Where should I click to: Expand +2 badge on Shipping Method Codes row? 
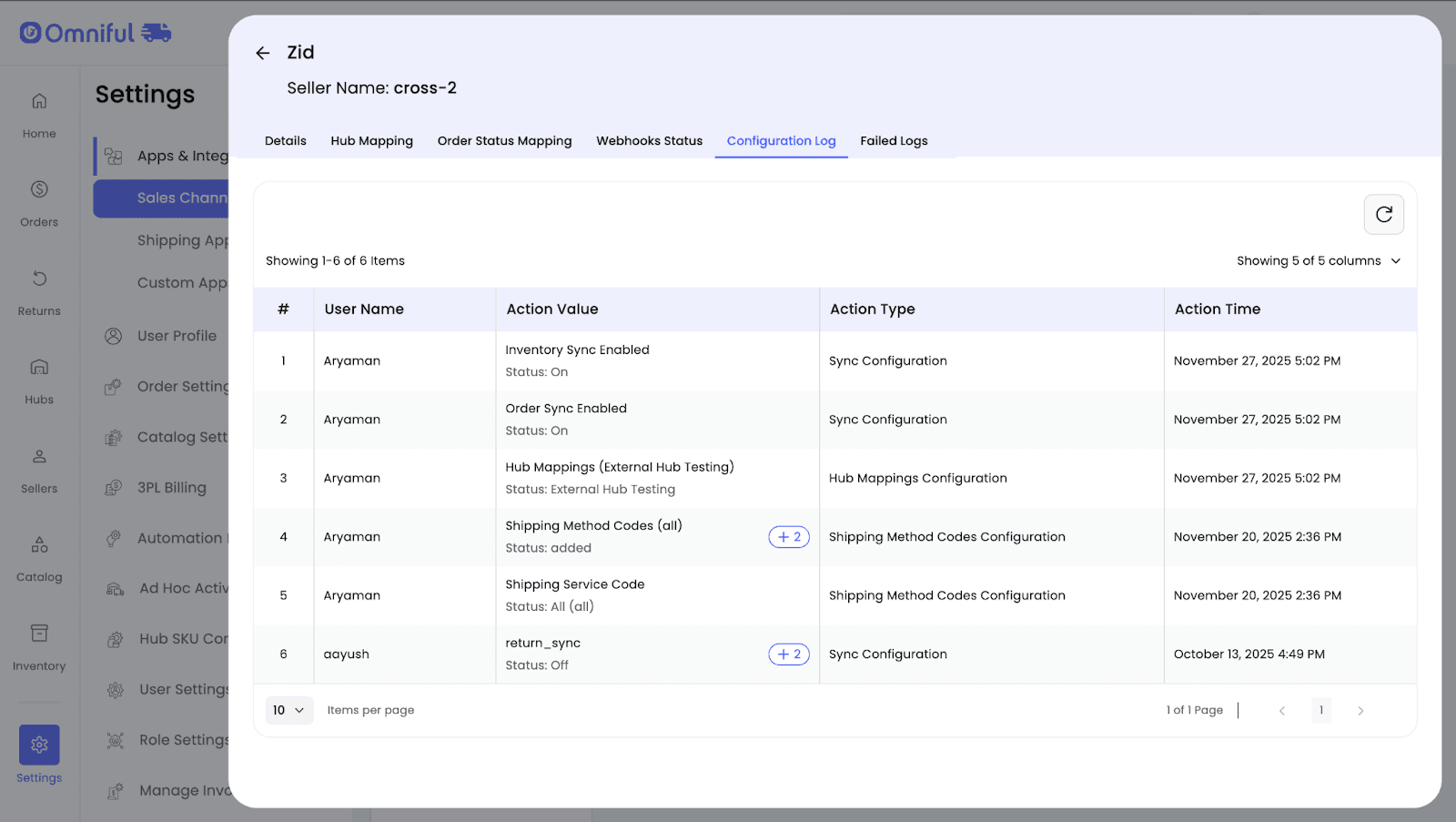tap(788, 537)
